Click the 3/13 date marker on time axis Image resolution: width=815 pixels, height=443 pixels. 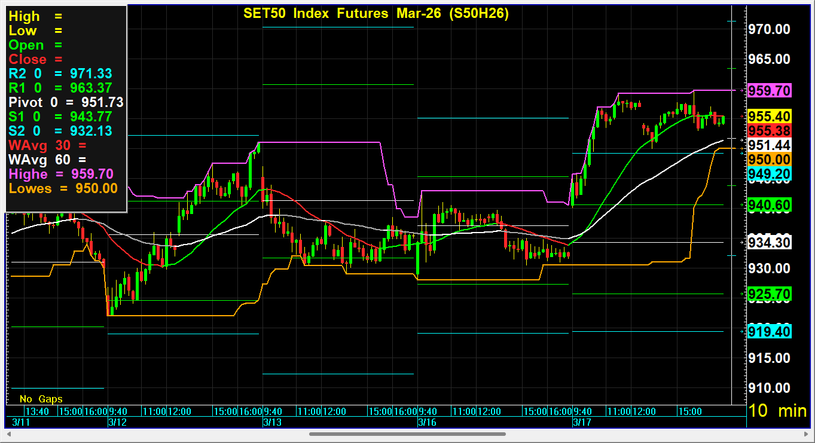coord(271,422)
